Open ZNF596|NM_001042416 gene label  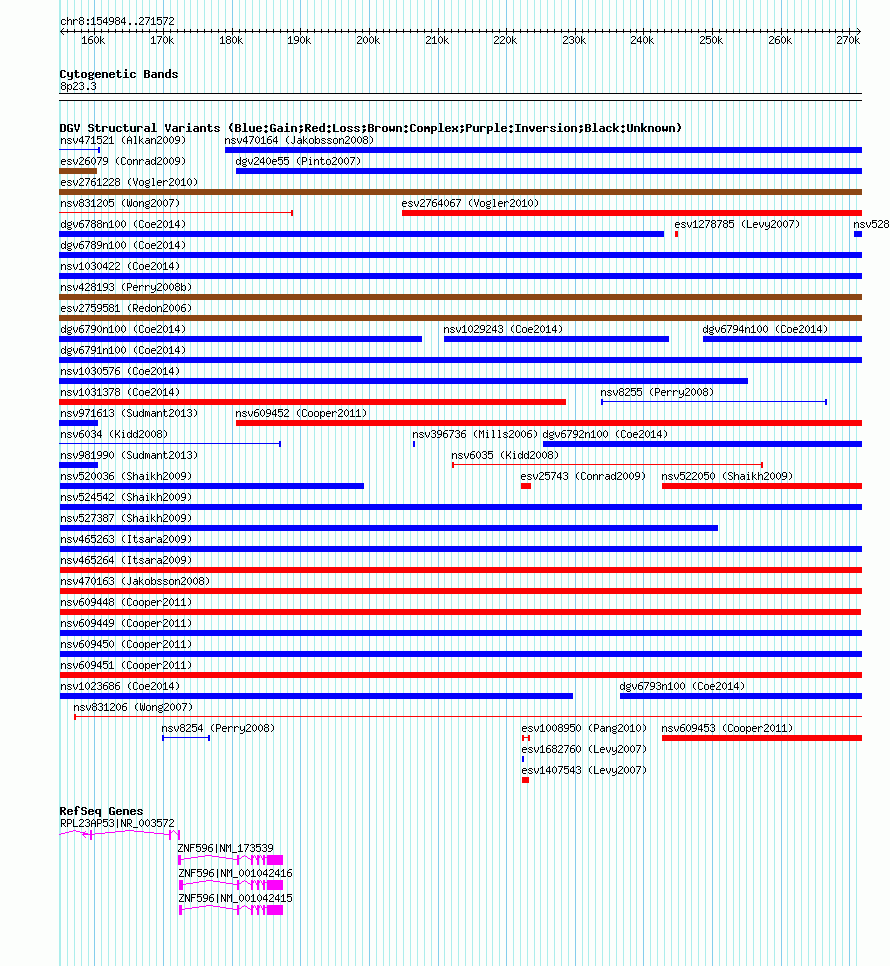click(235, 873)
